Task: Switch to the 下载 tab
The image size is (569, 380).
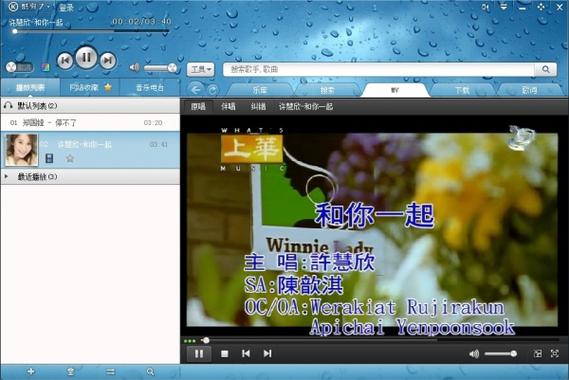Action: [462, 90]
